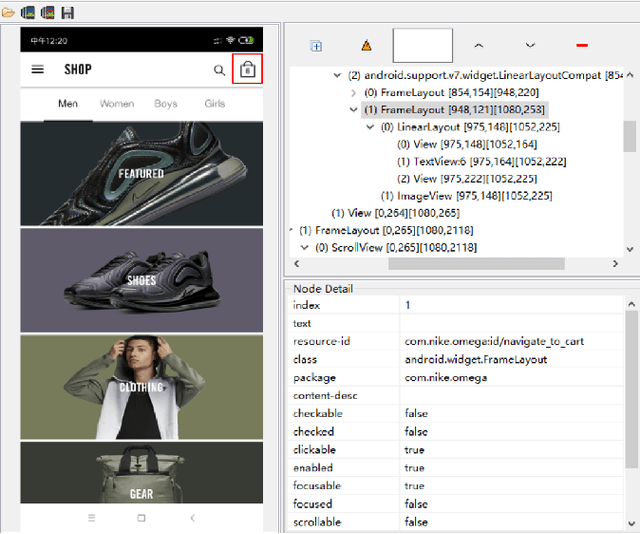Click the expand all tree plus icon
This screenshot has height=534, width=640.
316,46
